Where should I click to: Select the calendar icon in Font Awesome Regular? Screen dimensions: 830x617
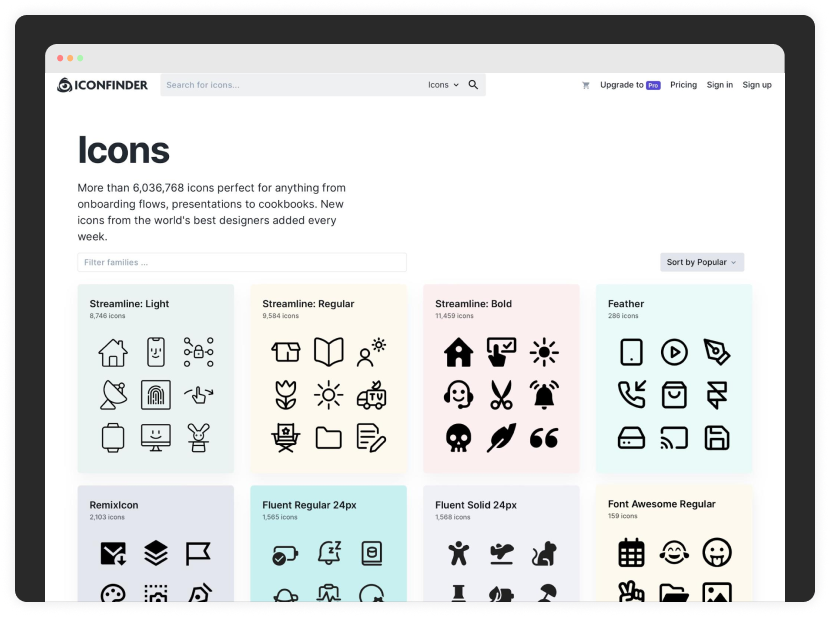click(631, 552)
